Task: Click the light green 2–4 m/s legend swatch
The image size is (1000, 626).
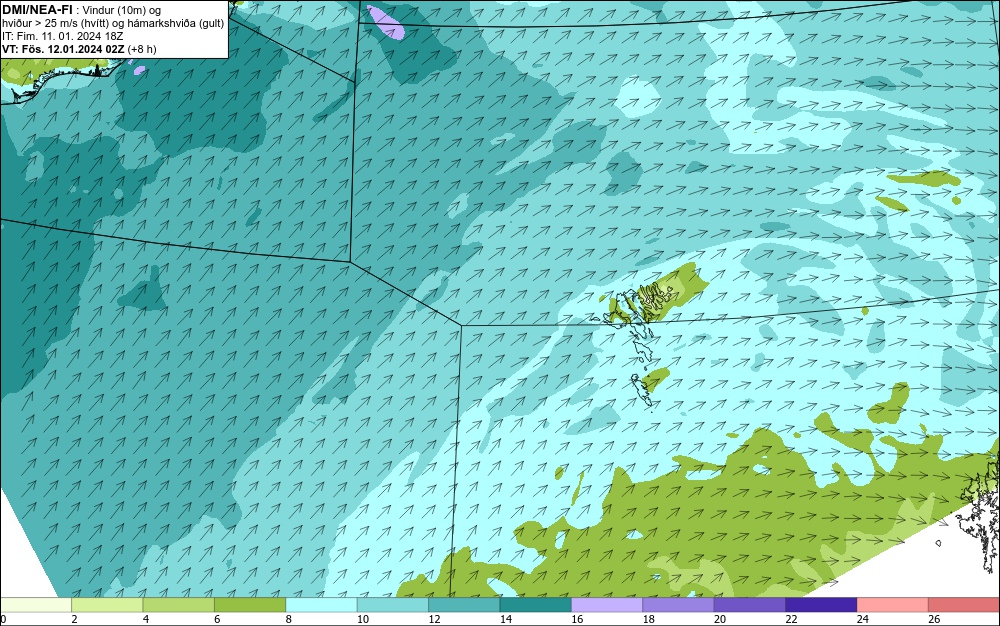Action: (107, 605)
